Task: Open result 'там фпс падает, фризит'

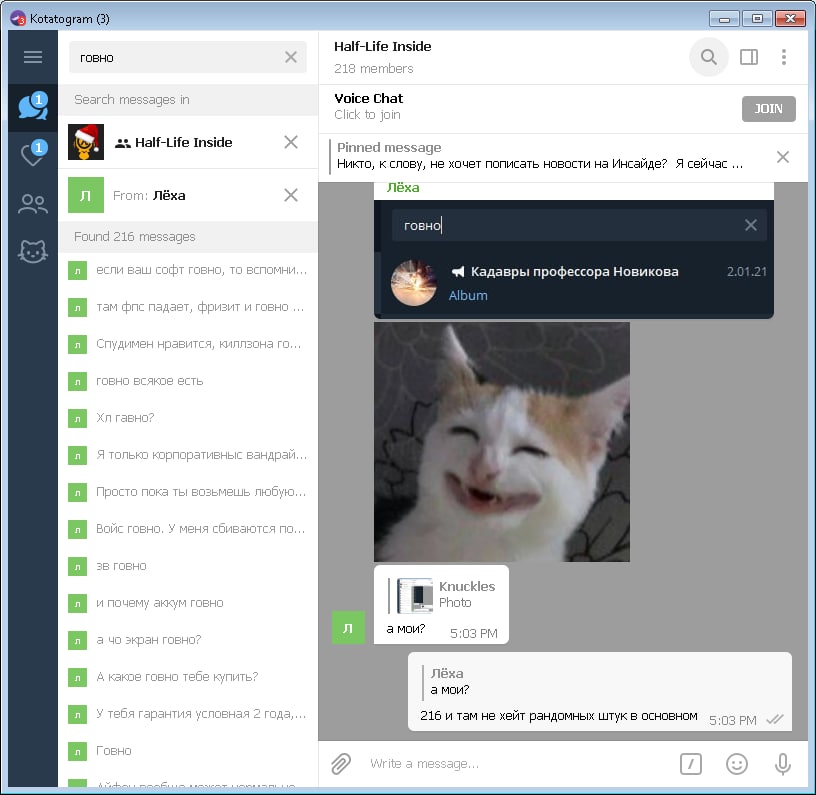Action: pos(188,307)
